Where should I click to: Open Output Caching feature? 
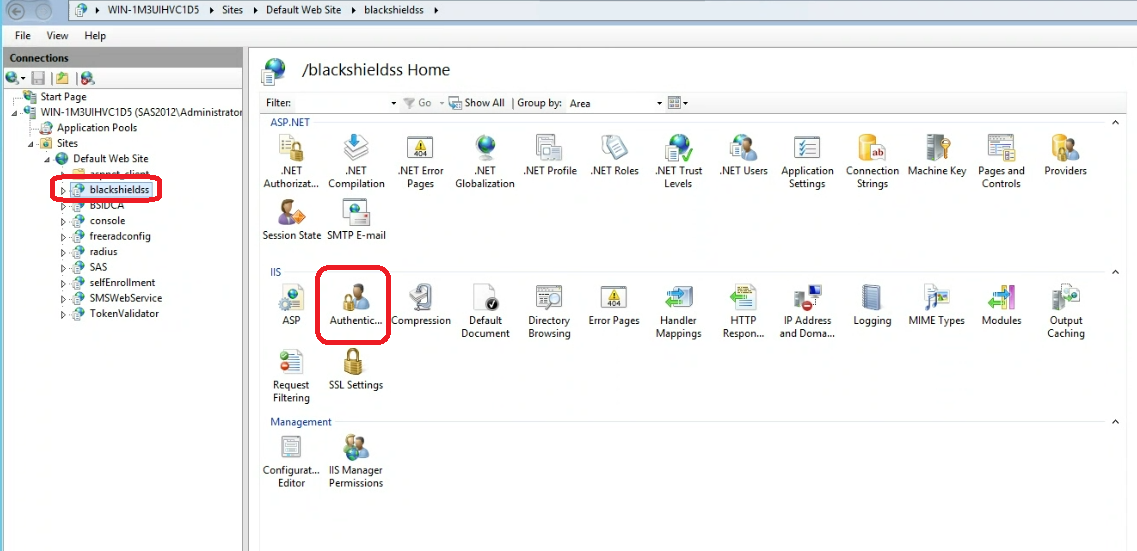pos(1065,311)
